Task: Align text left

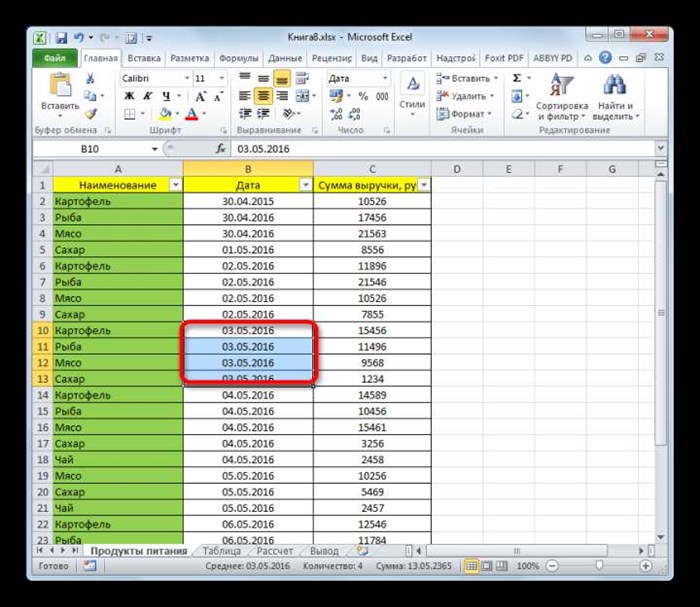Action: click(245, 96)
